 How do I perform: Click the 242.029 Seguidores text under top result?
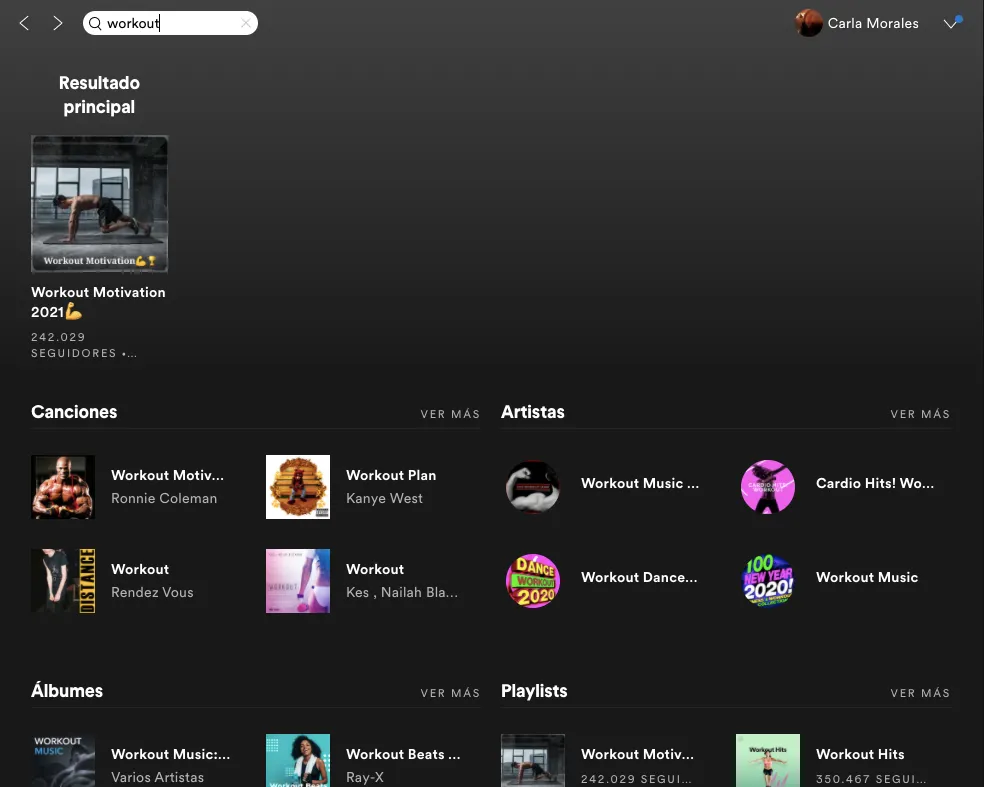click(x=83, y=345)
